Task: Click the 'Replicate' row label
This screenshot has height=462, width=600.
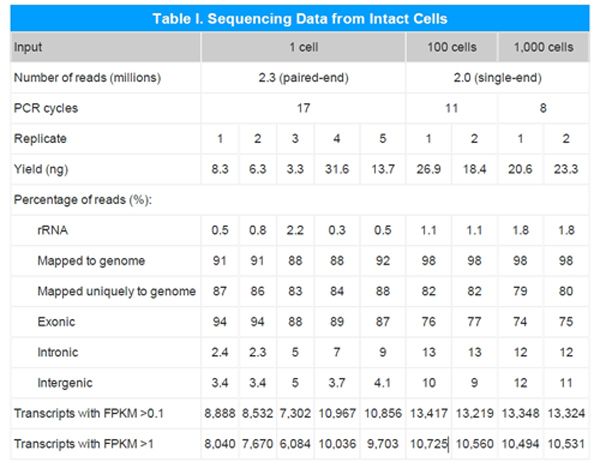Action: [41, 137]
